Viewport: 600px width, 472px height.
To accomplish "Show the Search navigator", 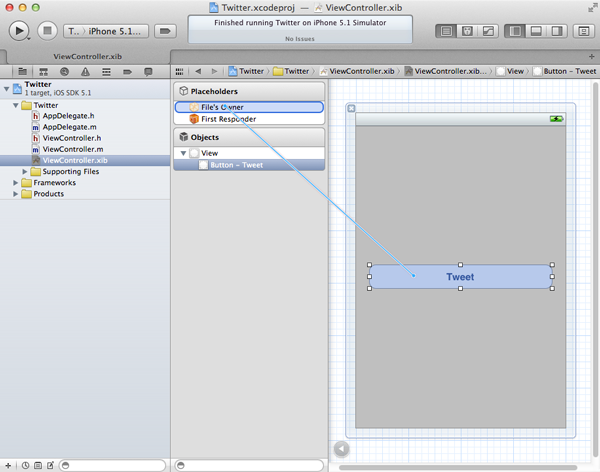I will pyautogui.click(x=64, y=72).
